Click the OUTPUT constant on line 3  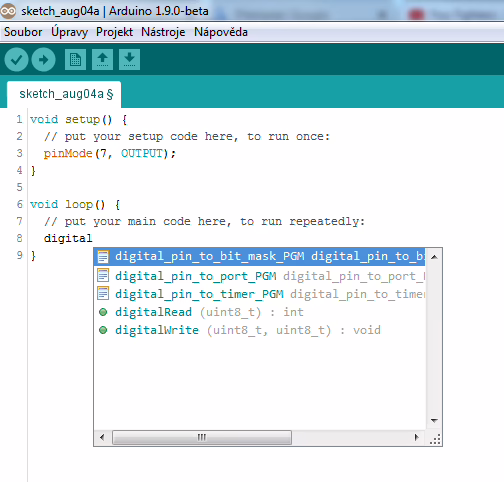coord(142,153)
